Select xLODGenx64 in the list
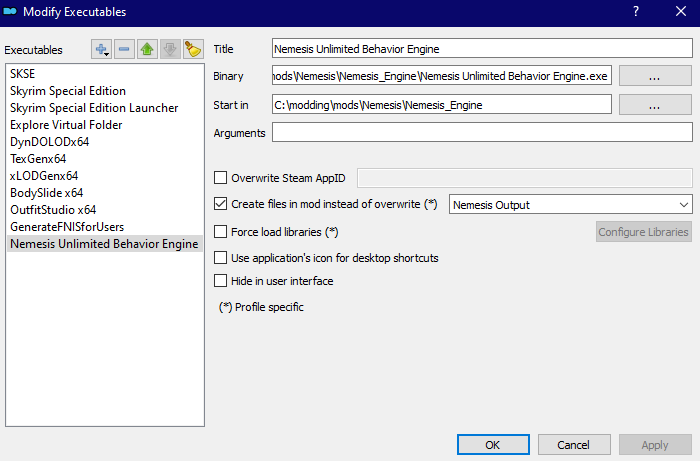 (x=104, y=175)
